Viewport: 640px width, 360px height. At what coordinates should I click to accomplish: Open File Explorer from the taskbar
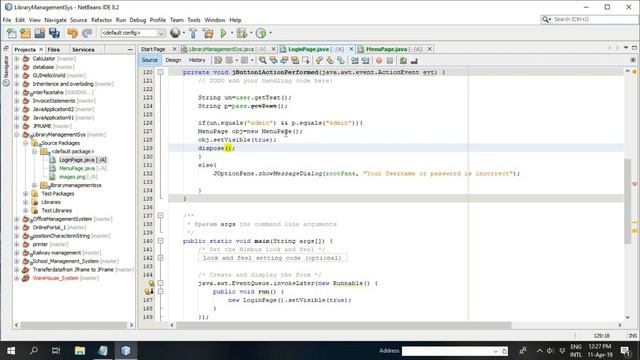pyautogui.click(x=80, y=351)
